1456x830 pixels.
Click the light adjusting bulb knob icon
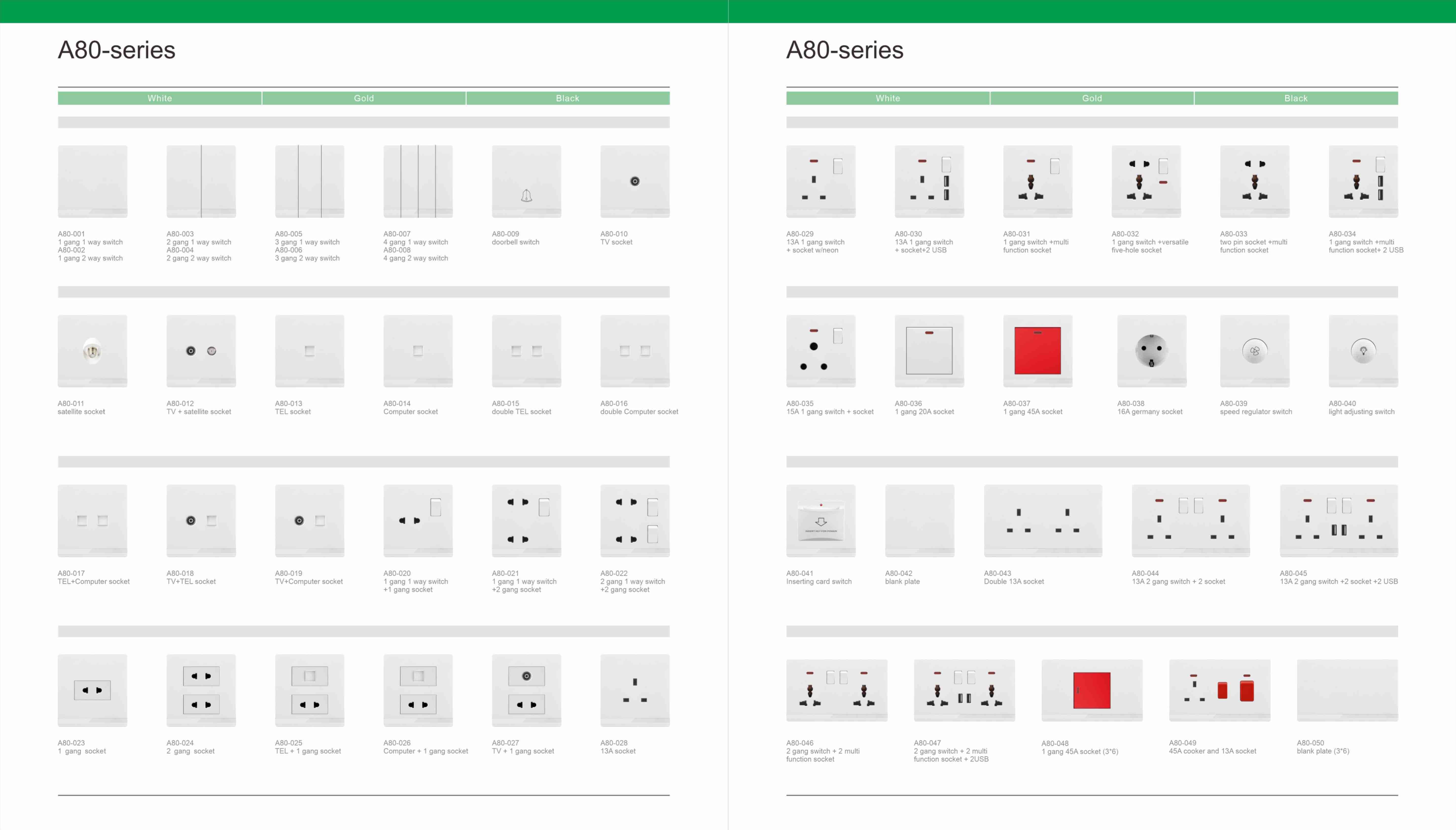(x=1364, y=351)
